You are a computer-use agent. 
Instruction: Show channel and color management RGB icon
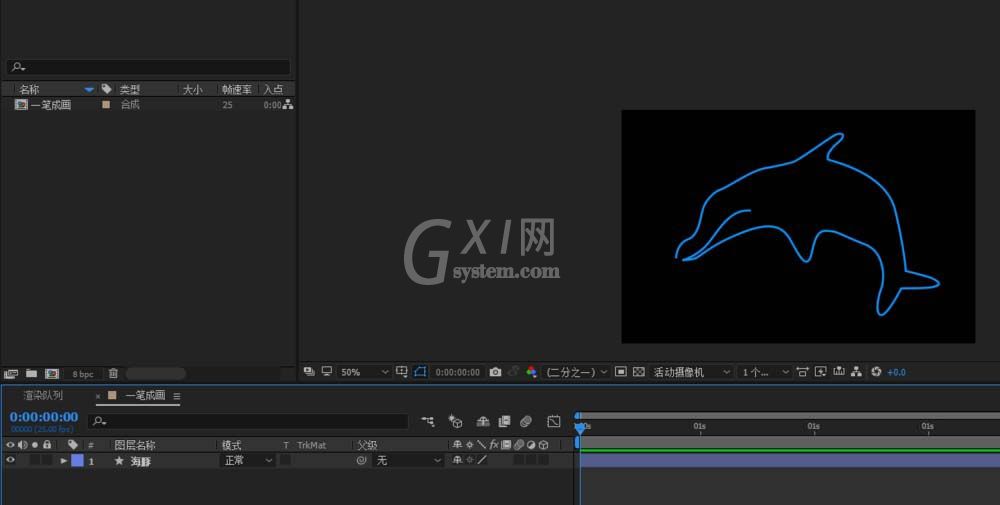tap(531, 372)
